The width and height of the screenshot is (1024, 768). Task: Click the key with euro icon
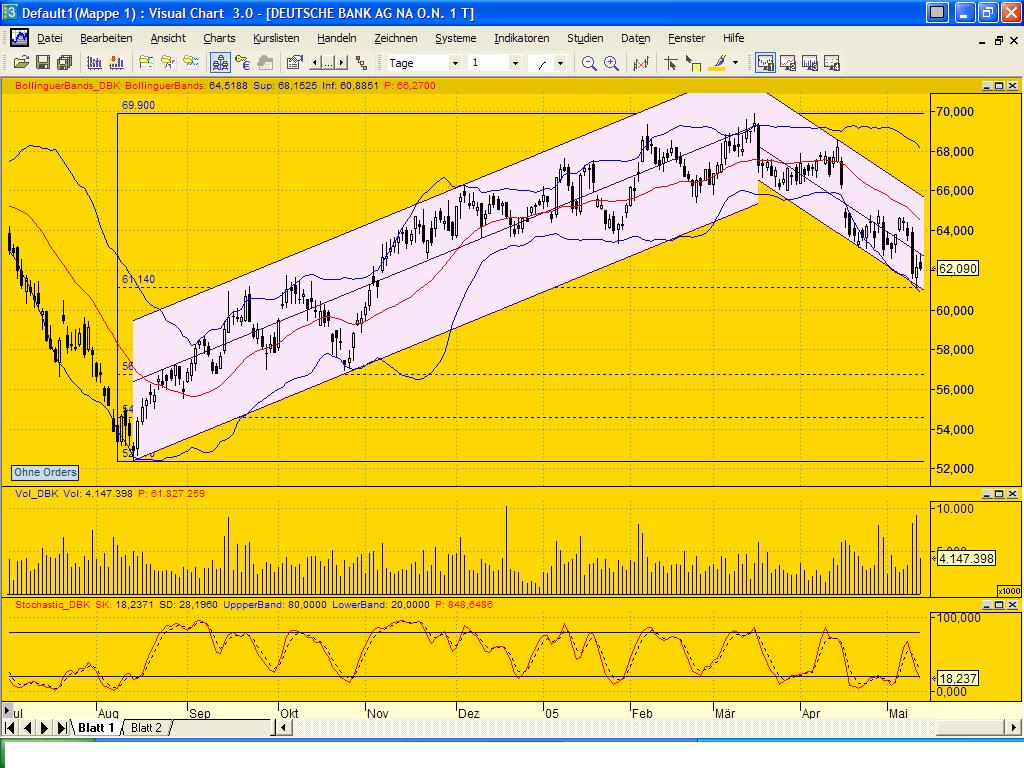(x=243, y=63)
